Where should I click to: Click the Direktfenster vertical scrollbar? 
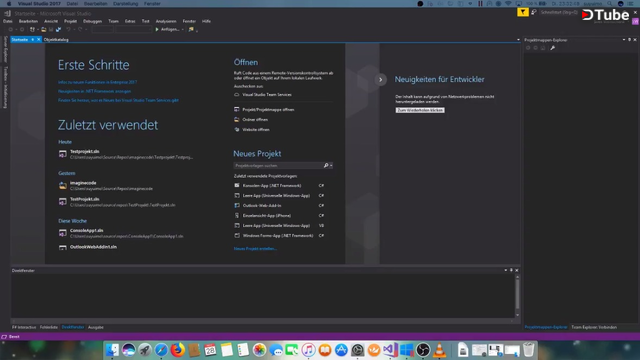pos(518,296)
